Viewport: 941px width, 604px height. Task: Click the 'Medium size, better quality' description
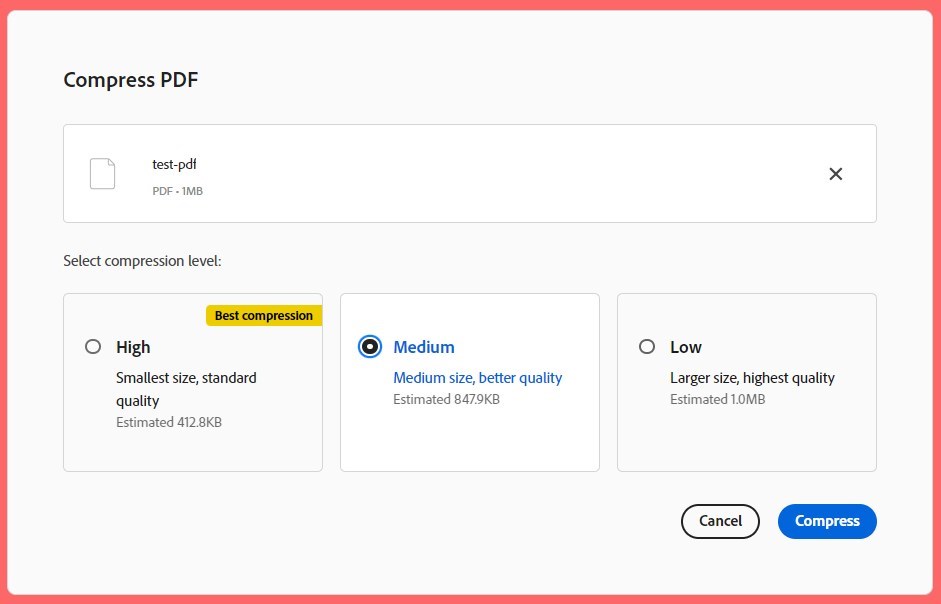click(x=478, y=377)
